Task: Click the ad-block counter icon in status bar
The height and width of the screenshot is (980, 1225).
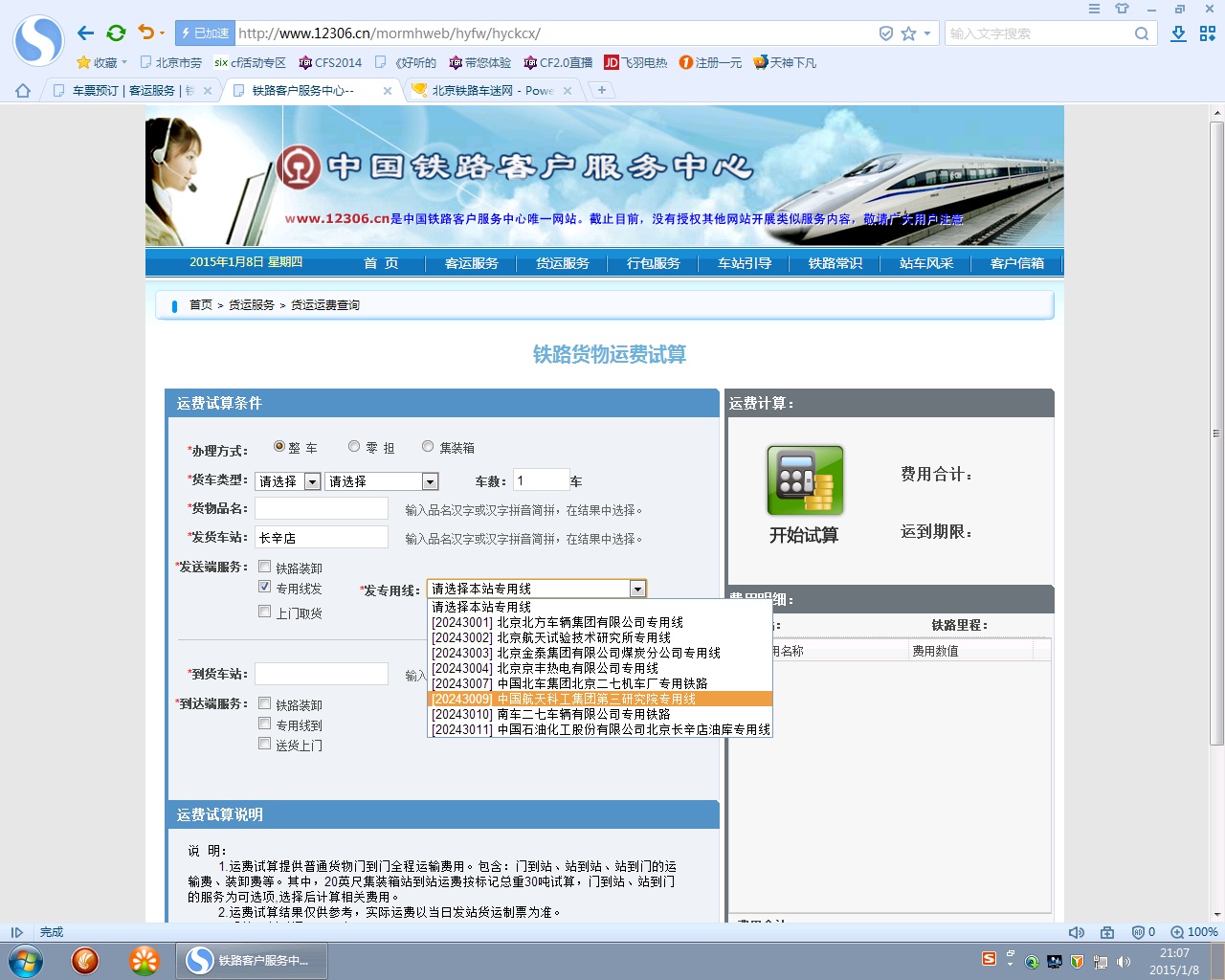Action: coord(1143,932)
